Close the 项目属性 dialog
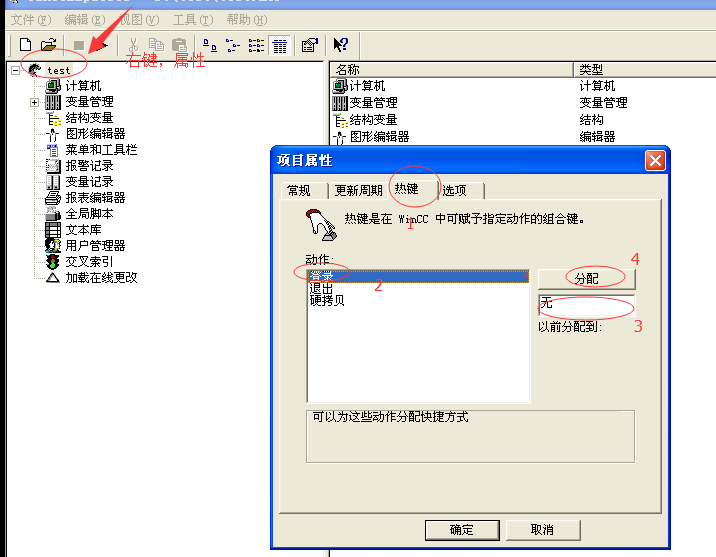 655,161
